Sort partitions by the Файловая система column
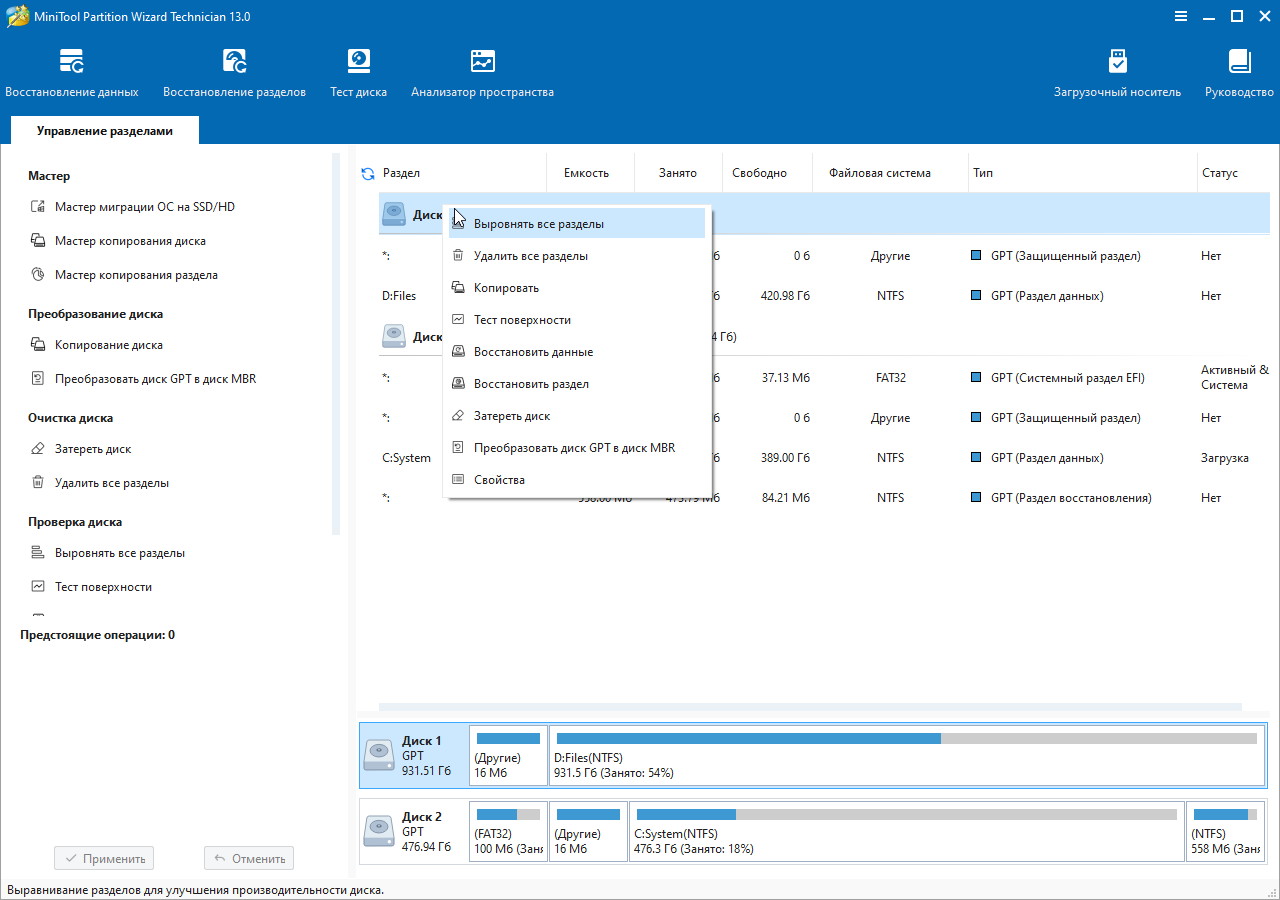This screenshot has height=900, width=1280. (879, 173)
